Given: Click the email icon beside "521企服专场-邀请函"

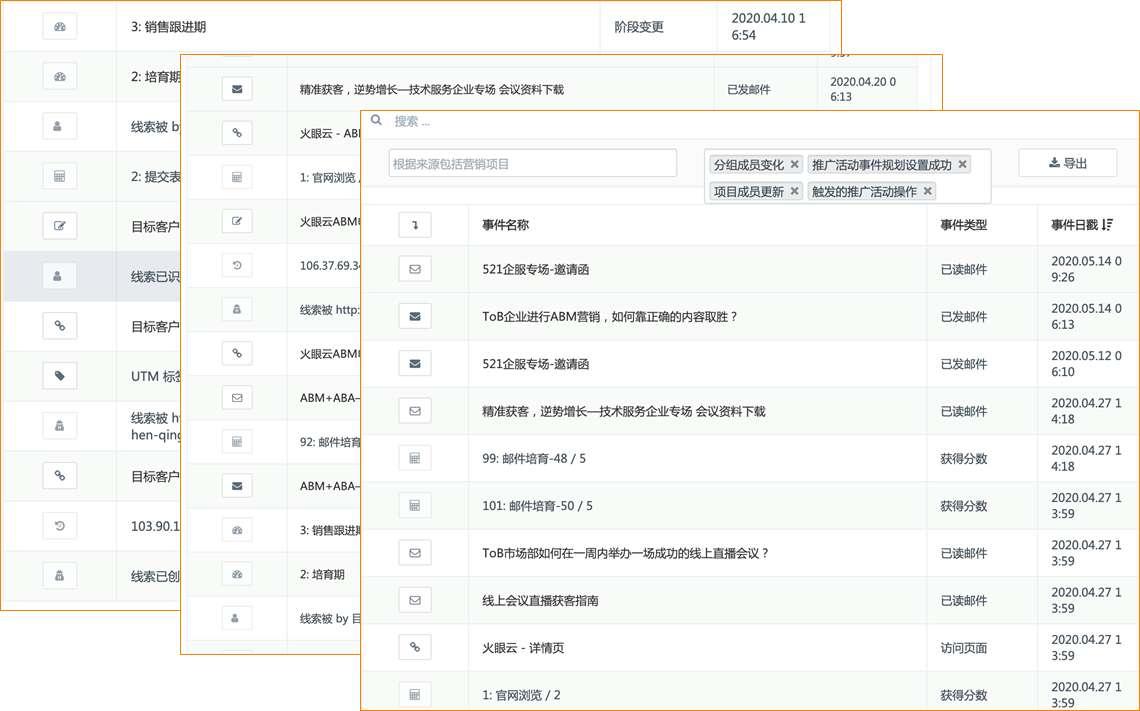Looking at the screenshot, I should 415,268.
